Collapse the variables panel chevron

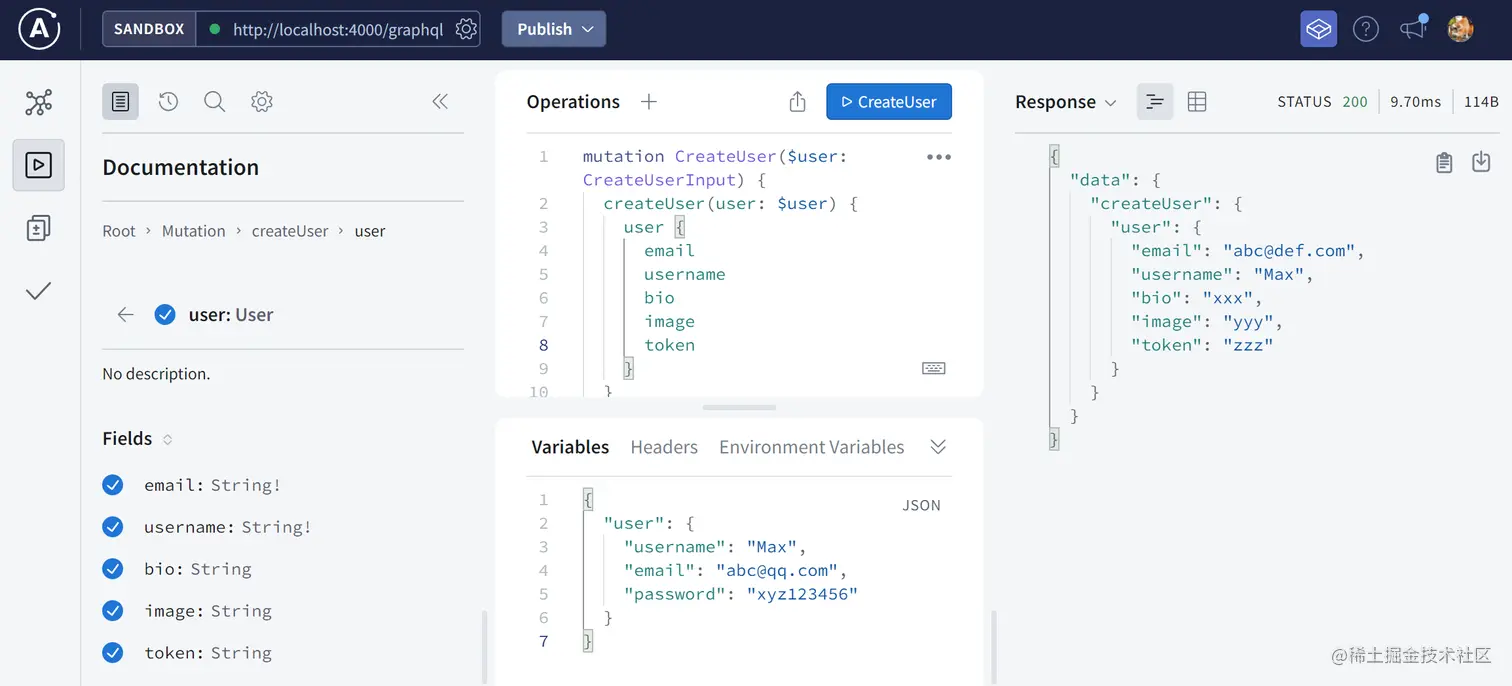pyautogui.click(x=938, y=447)
